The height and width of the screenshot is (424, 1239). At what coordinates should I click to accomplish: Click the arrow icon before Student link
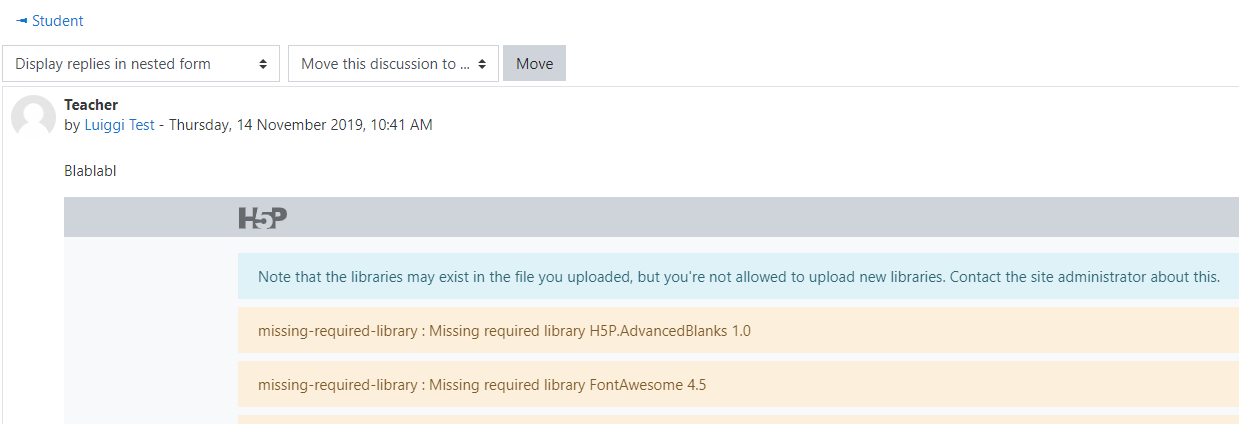22,21
